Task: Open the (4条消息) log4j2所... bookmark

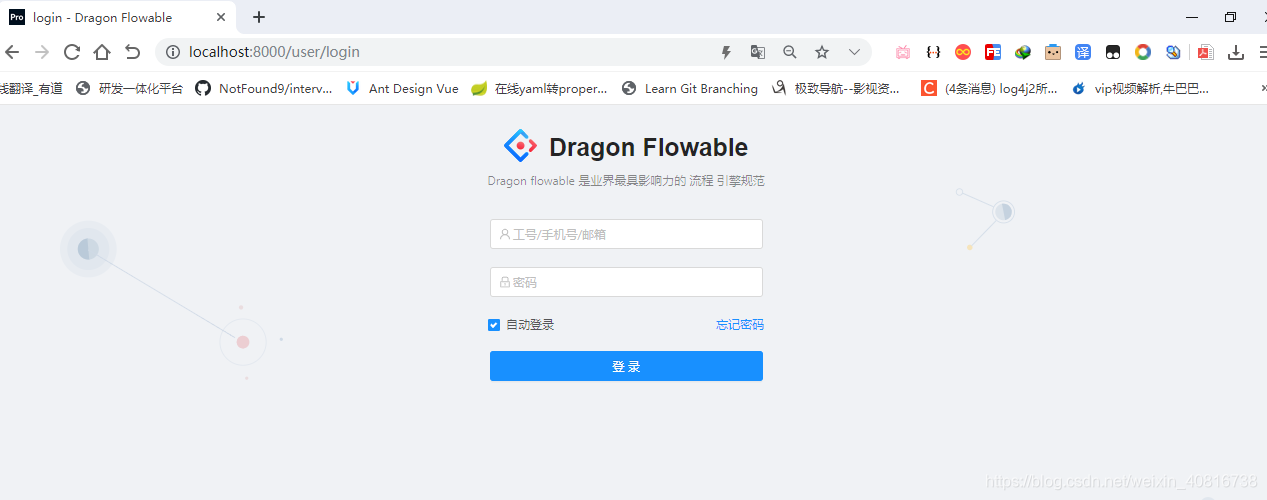Action: pos(990,88)
